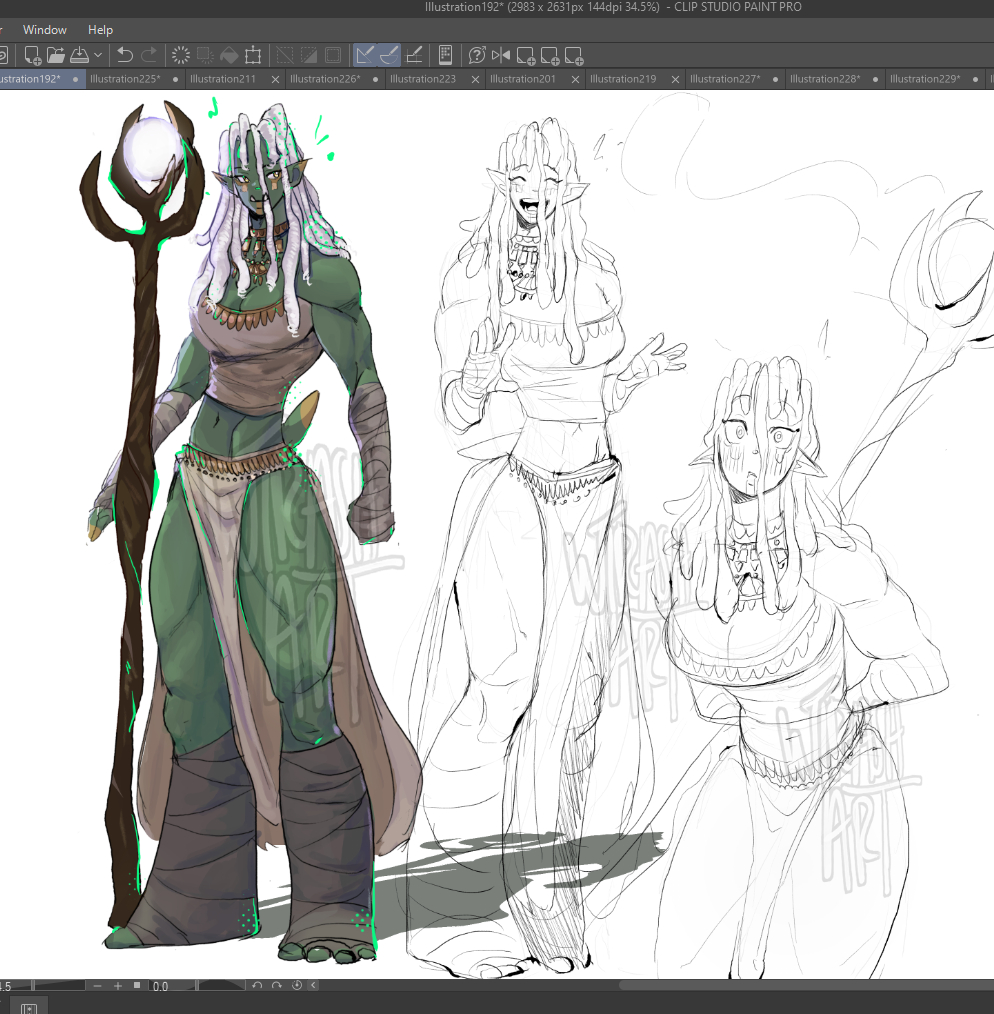Click the Scale/Rotate transform icon
The image size is (994, 1014).
click(254, 55)
